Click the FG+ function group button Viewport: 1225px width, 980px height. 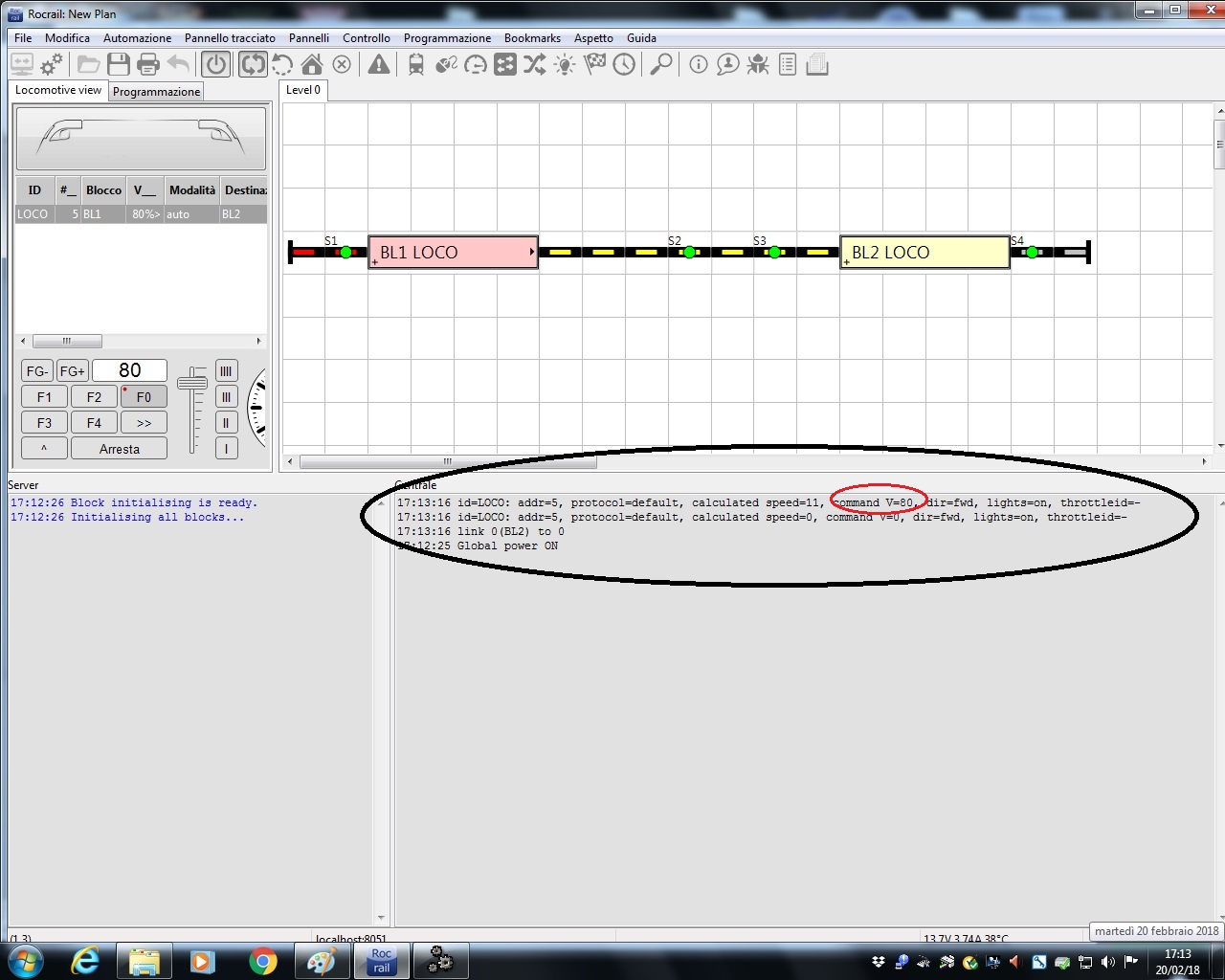[x=73, y=371]
